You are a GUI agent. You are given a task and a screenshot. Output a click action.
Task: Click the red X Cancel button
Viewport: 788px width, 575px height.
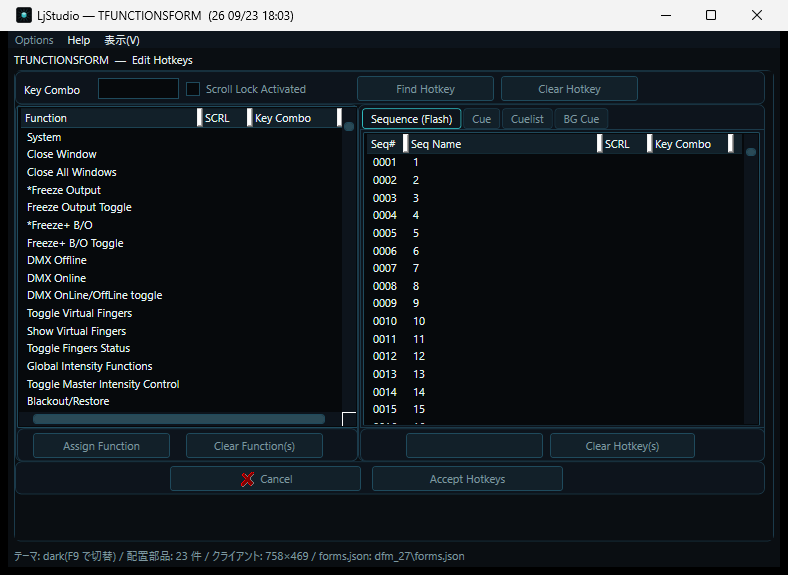point(265,479)
